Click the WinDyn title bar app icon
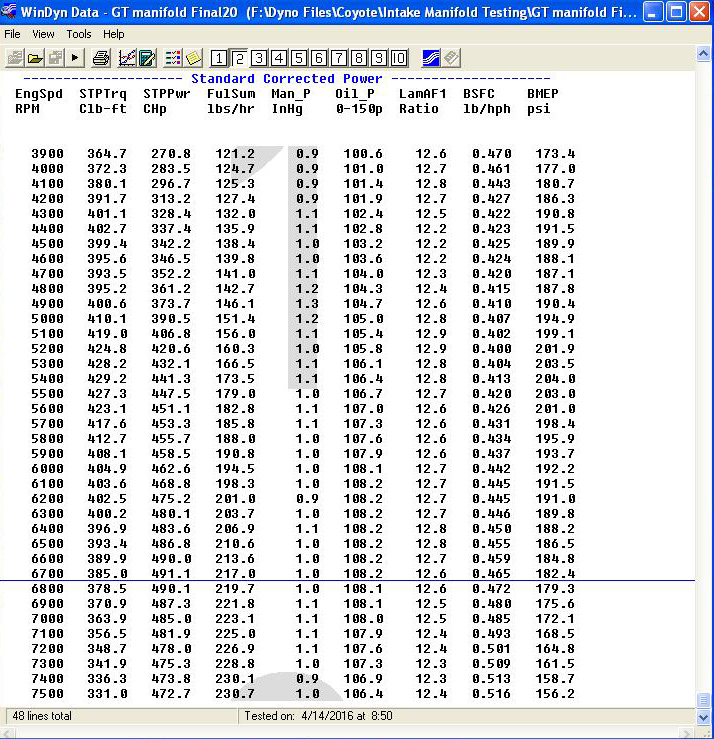This screenshot has width=714, height=739. pos(8,11)
